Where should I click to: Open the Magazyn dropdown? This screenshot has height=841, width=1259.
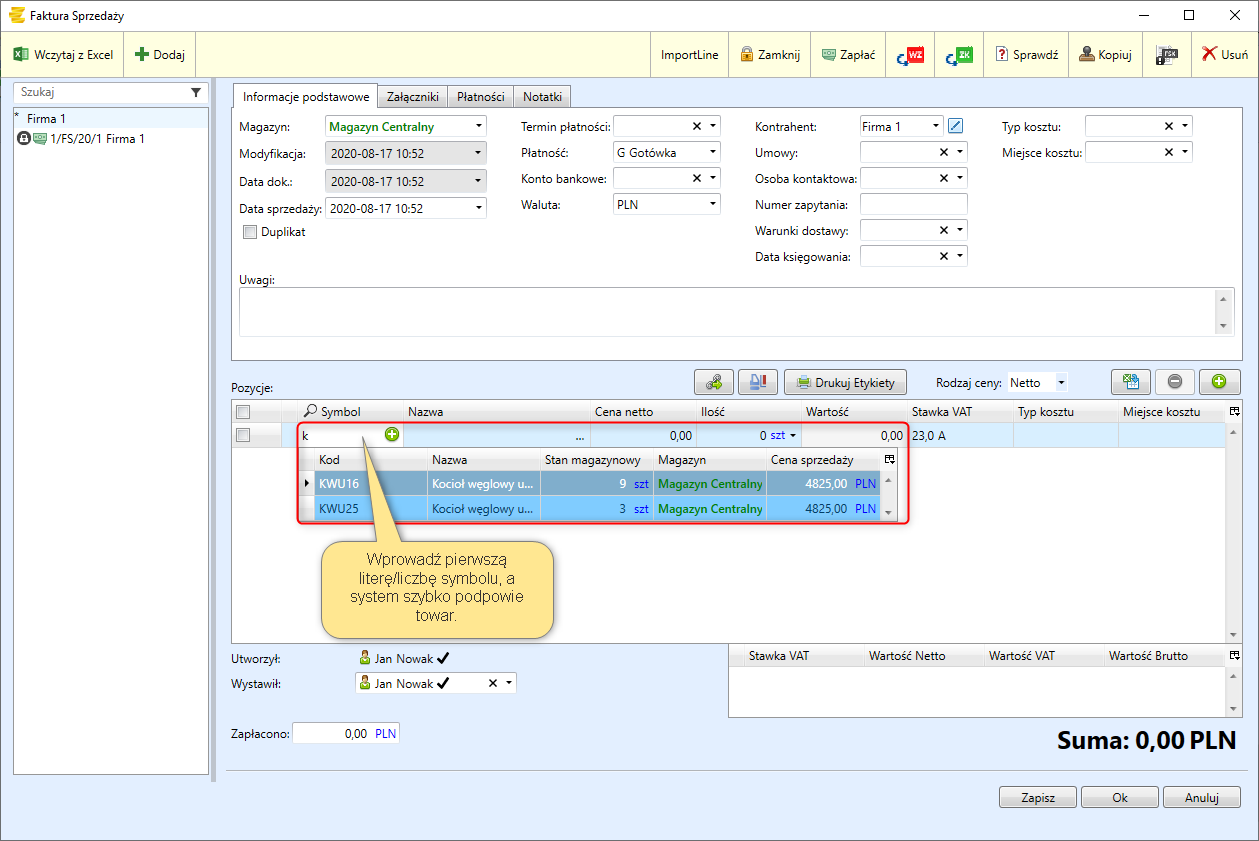click(479, 127)
